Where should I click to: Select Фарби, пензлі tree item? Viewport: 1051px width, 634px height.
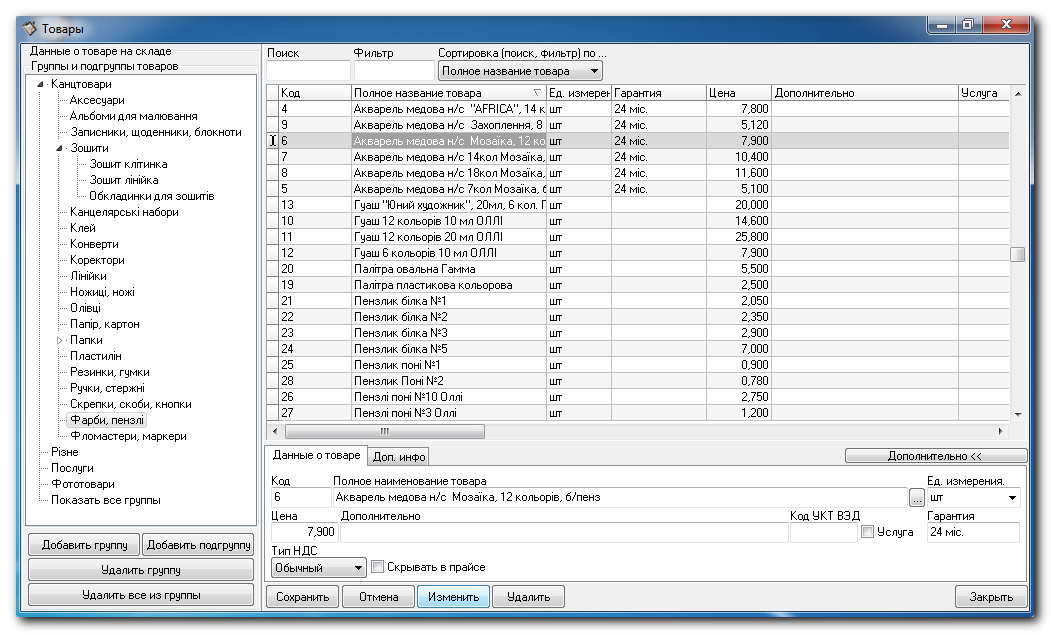coord(107,420)
